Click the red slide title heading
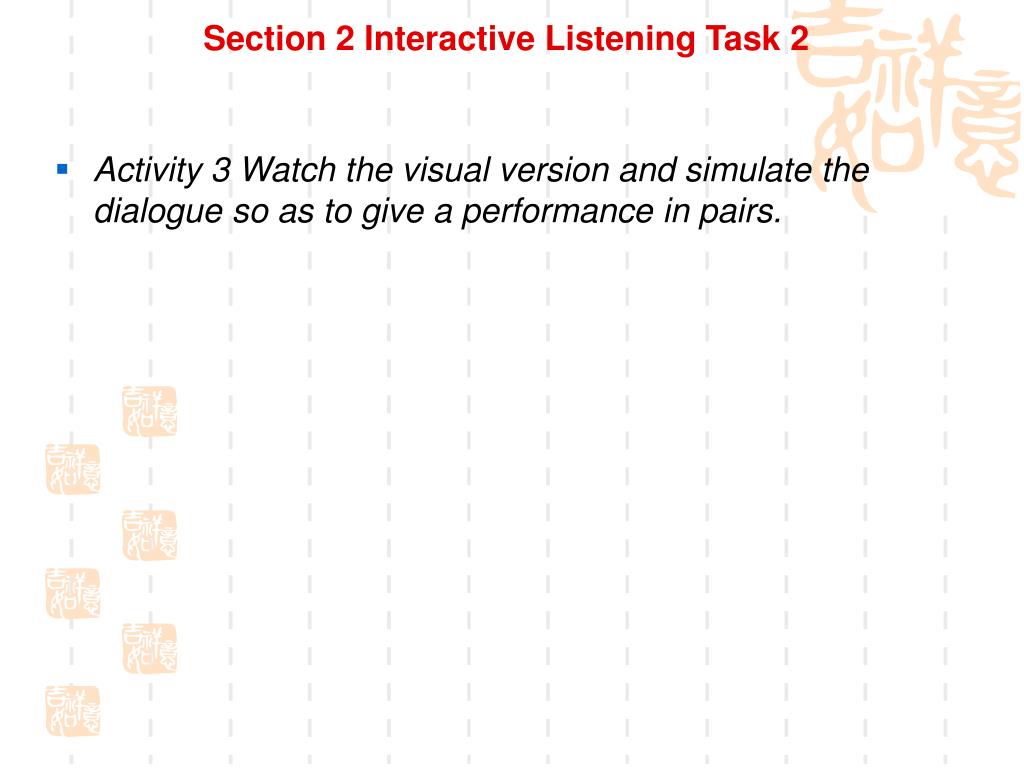 pos(506,39)
